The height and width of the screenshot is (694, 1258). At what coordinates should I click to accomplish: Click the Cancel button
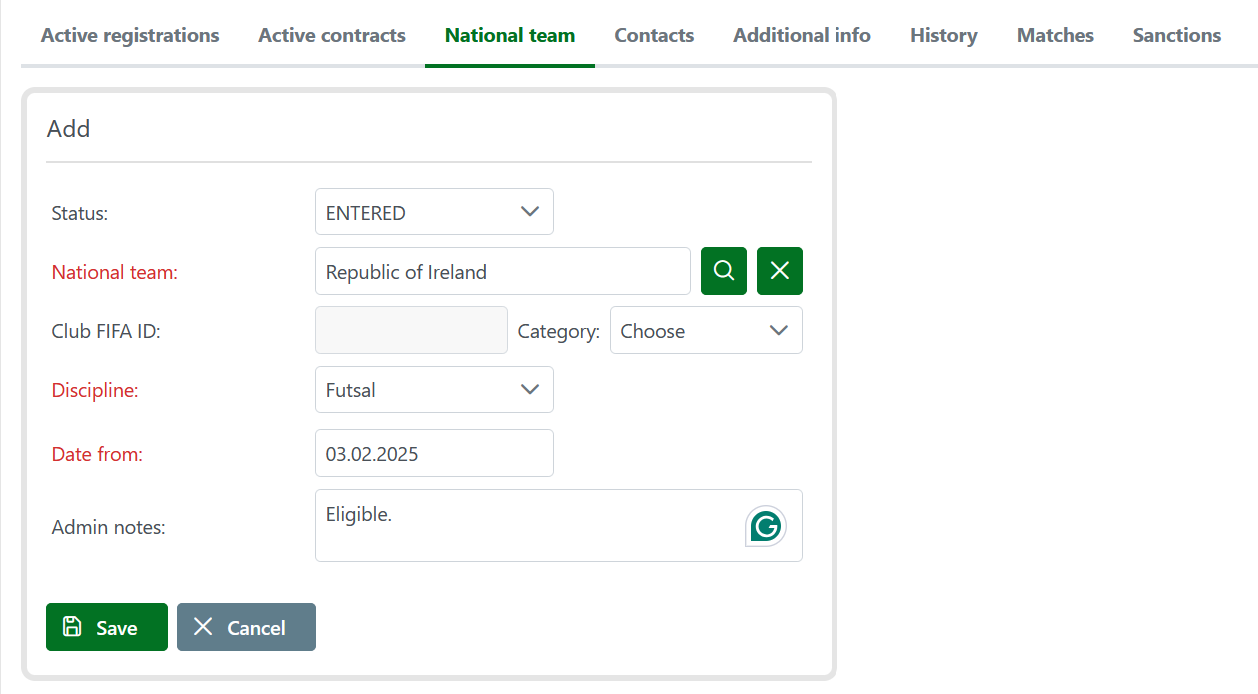(x=246, y=627)
